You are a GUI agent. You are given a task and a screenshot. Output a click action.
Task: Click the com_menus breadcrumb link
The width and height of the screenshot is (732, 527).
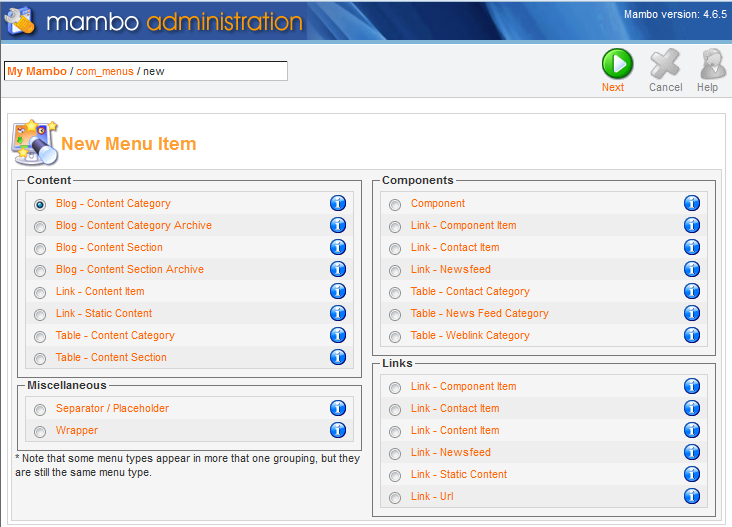coord(105,71)
